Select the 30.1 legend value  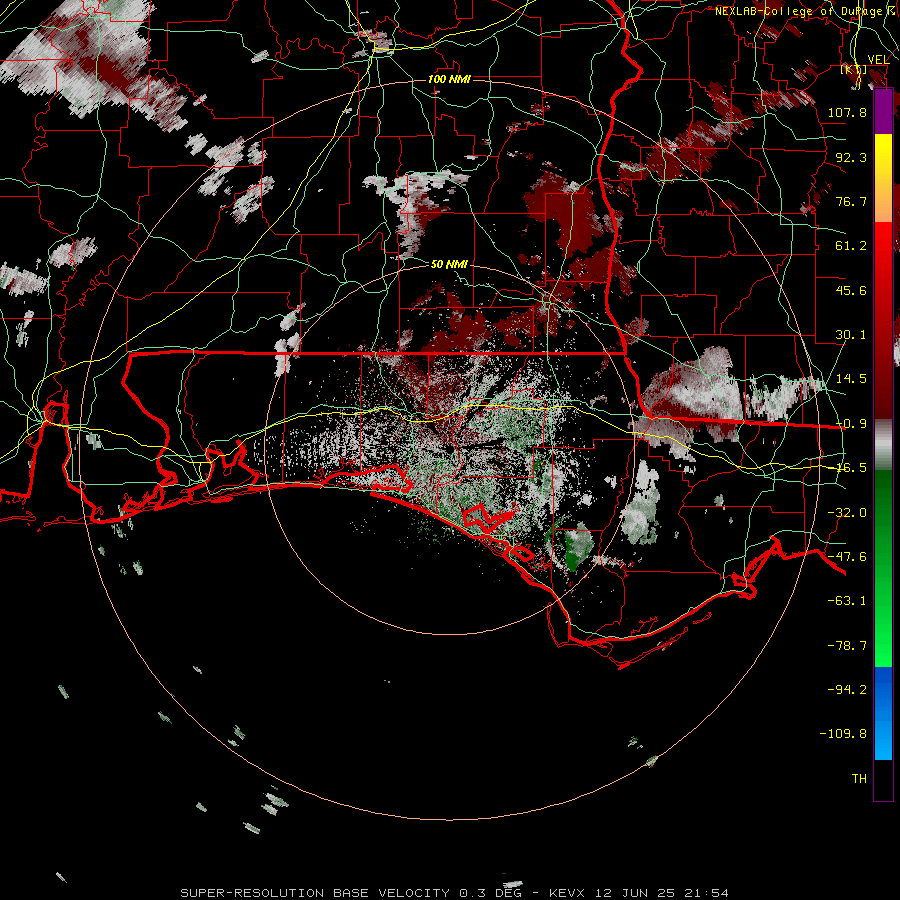coord(851,335)
